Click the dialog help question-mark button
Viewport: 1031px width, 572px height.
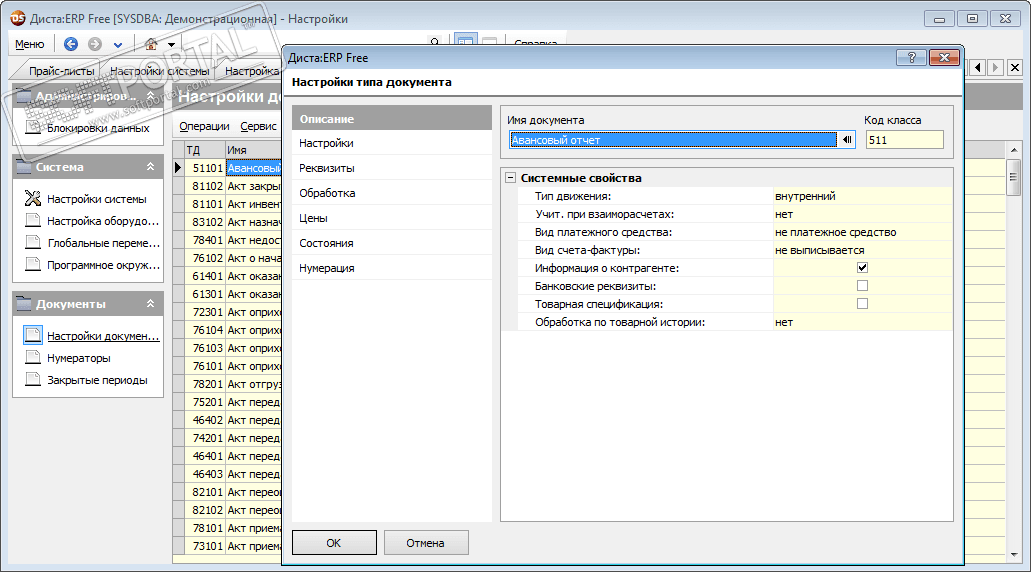tap(911, 58)
